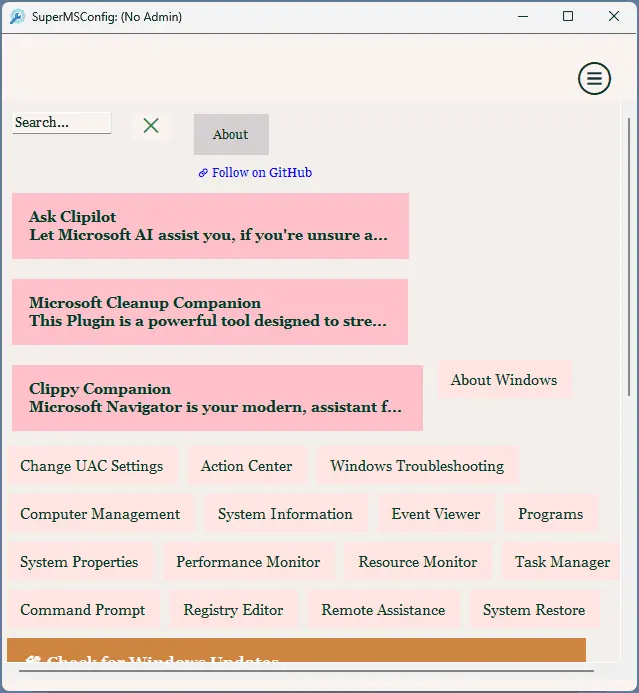639x693 pixels.
Task: Click the horizontal scrollbar at bottom
Action: coord(306,671)
